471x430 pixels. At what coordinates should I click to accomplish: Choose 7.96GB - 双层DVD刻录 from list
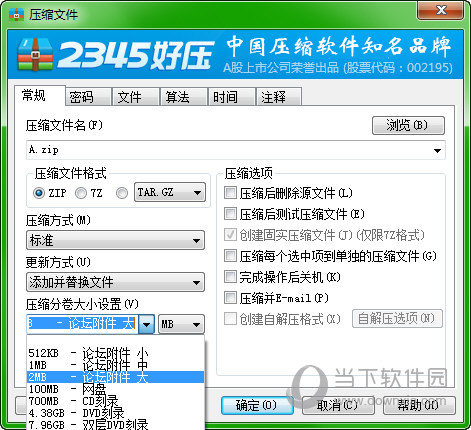(115, 424)
